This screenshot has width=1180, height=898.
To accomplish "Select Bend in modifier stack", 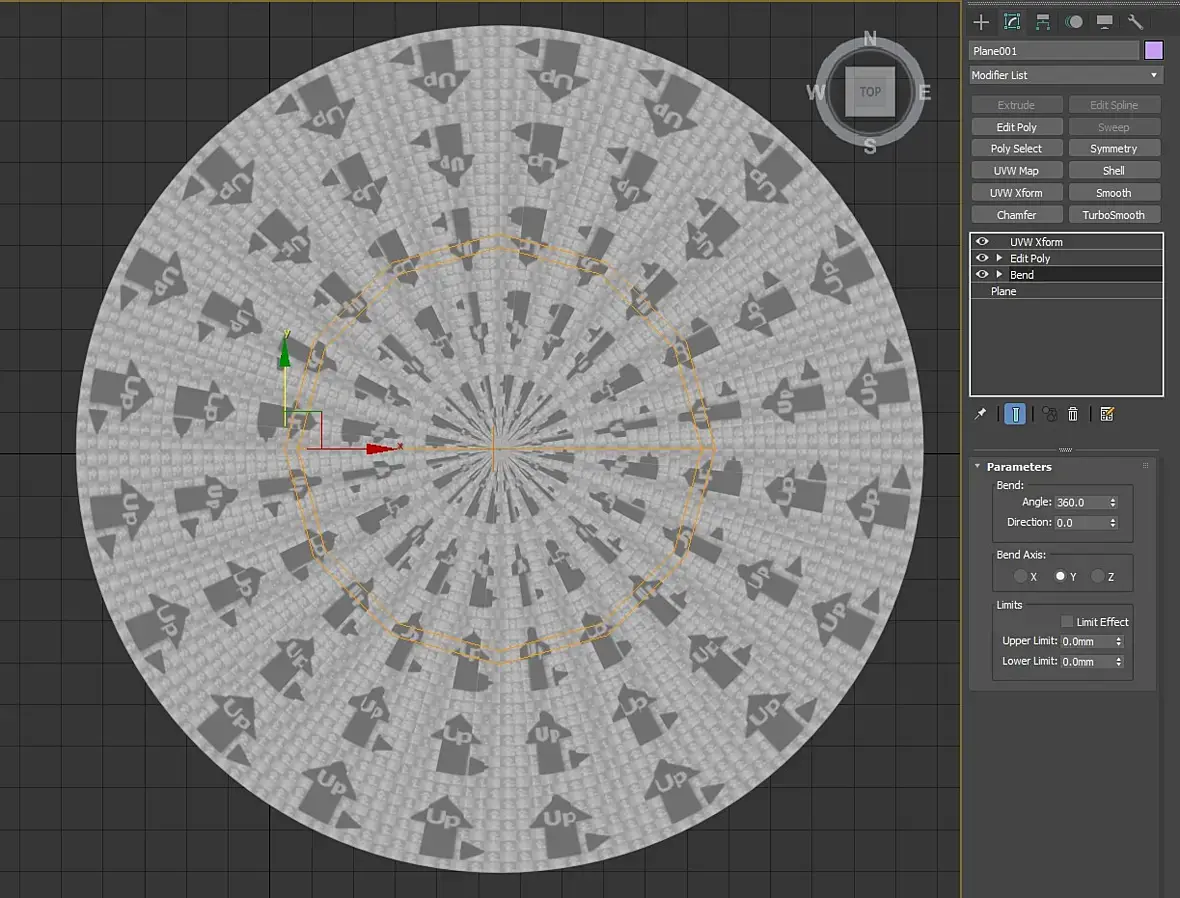I will pyautogui.click(x=1021, y=275).
